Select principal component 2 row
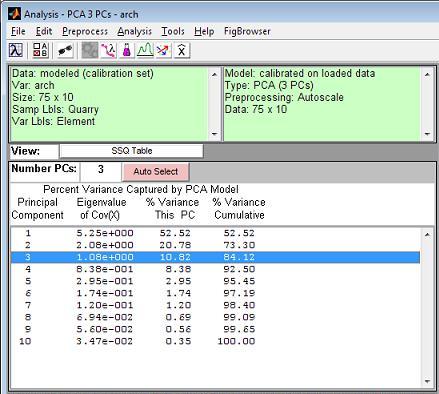Viewport: 439px width, 394px height. tap(215, 245)
